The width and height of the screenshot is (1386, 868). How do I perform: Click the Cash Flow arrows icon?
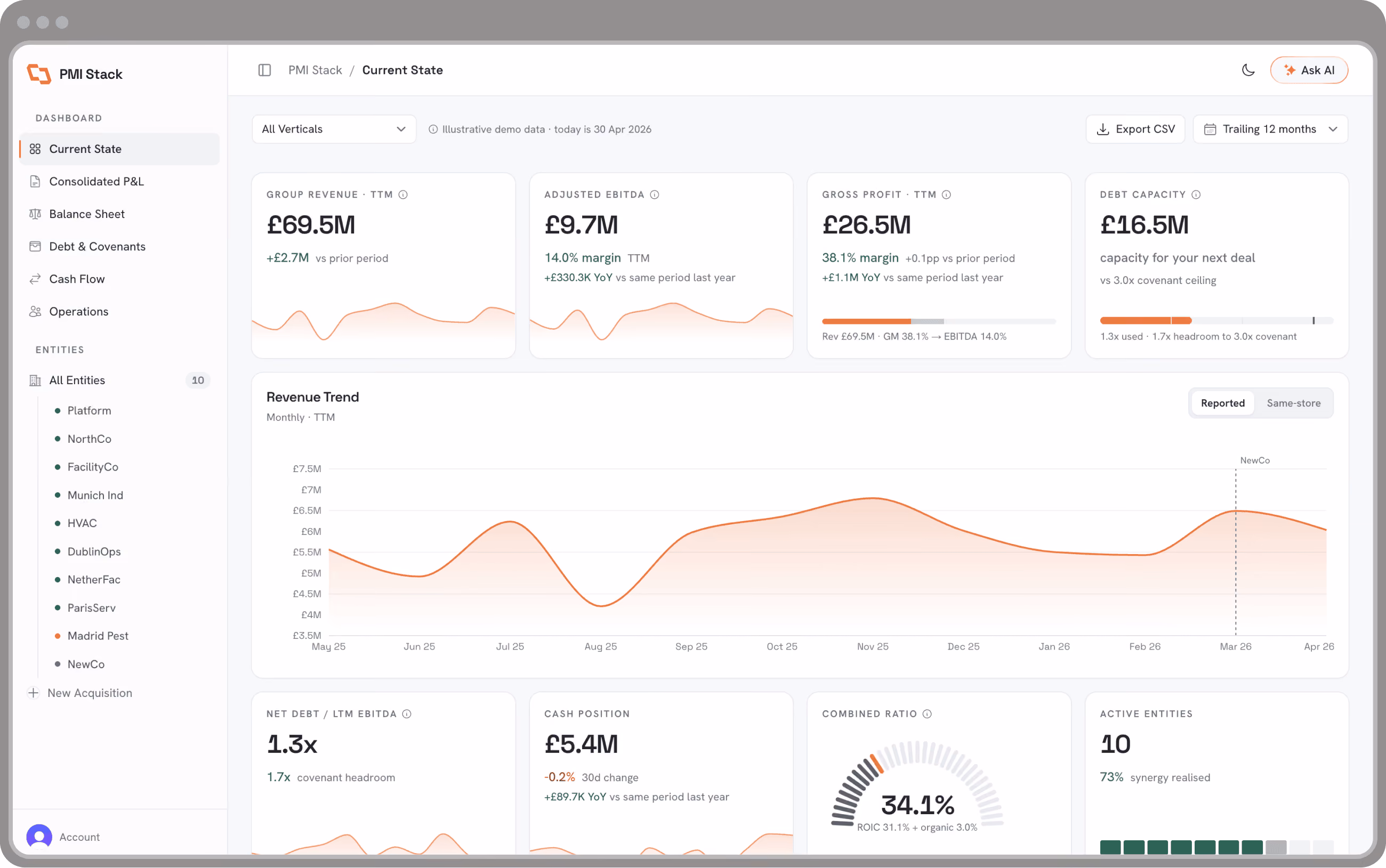[x=35, y=279]
